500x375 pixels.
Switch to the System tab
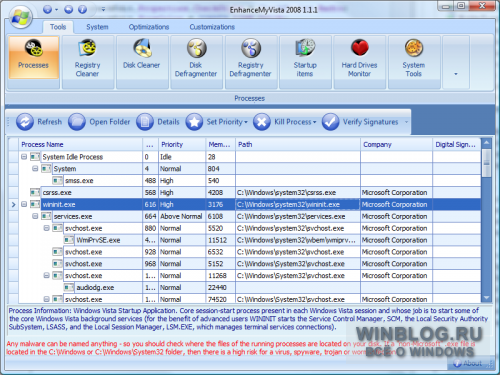[x=97, y=27]
